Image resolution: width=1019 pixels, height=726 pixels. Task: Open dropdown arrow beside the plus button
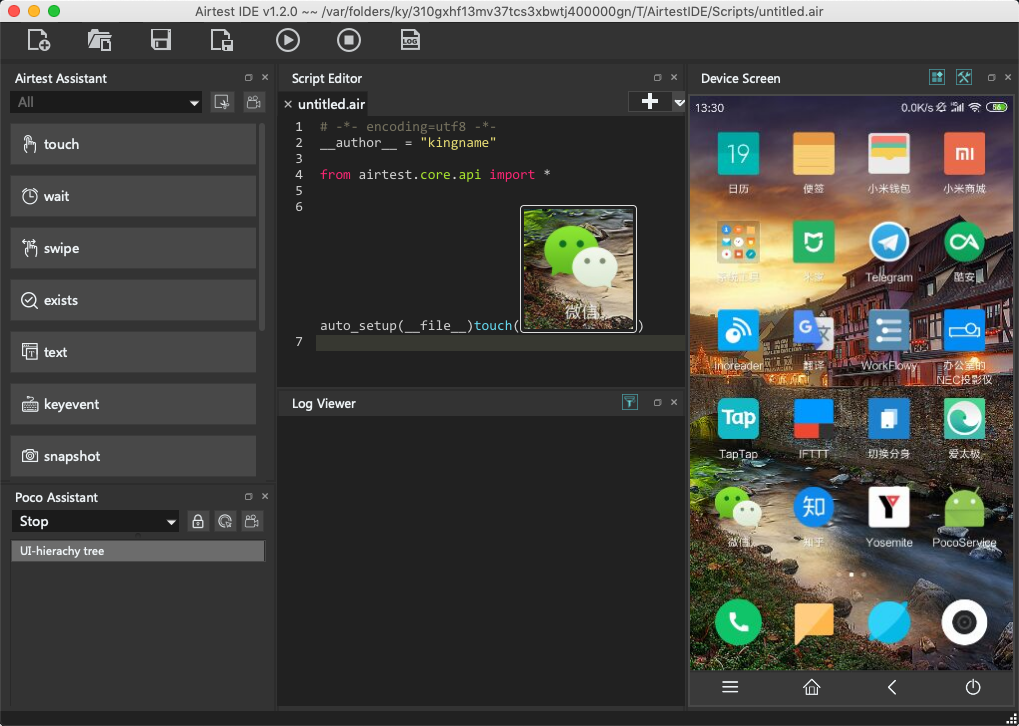tap(679, 102)
